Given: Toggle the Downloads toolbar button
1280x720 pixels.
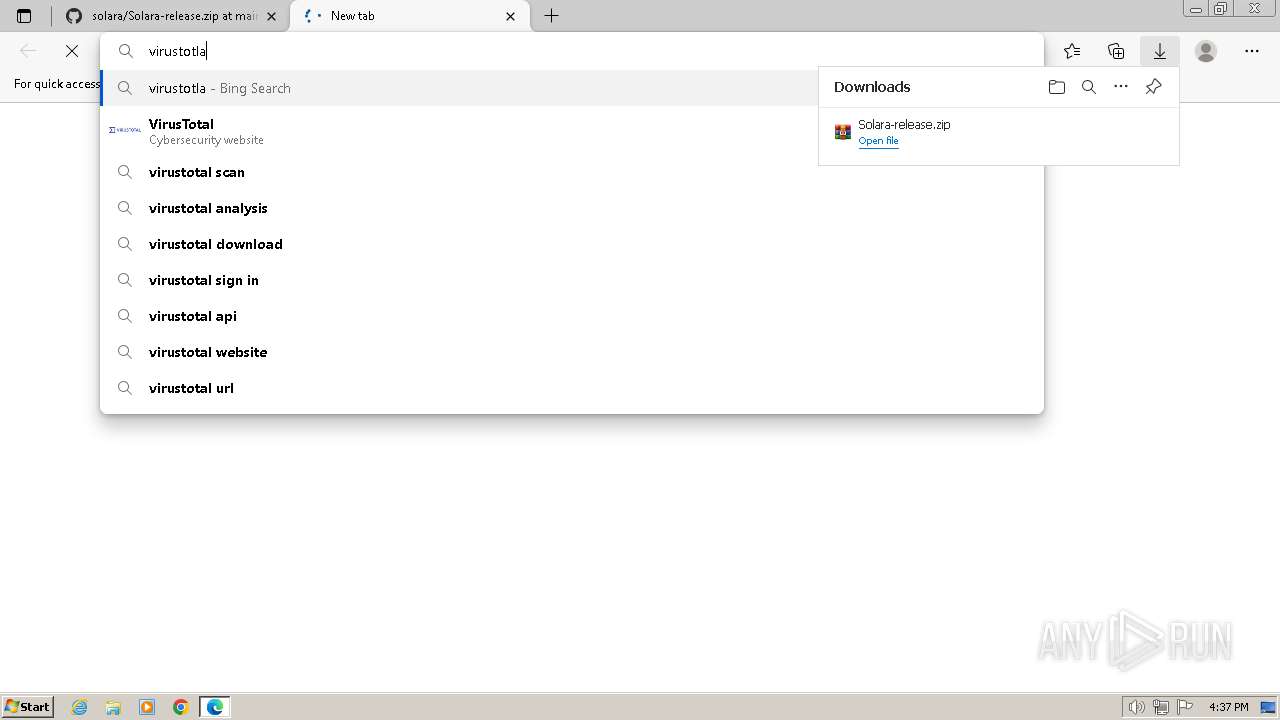Looking at the screenshot, I should point(1160,51).
